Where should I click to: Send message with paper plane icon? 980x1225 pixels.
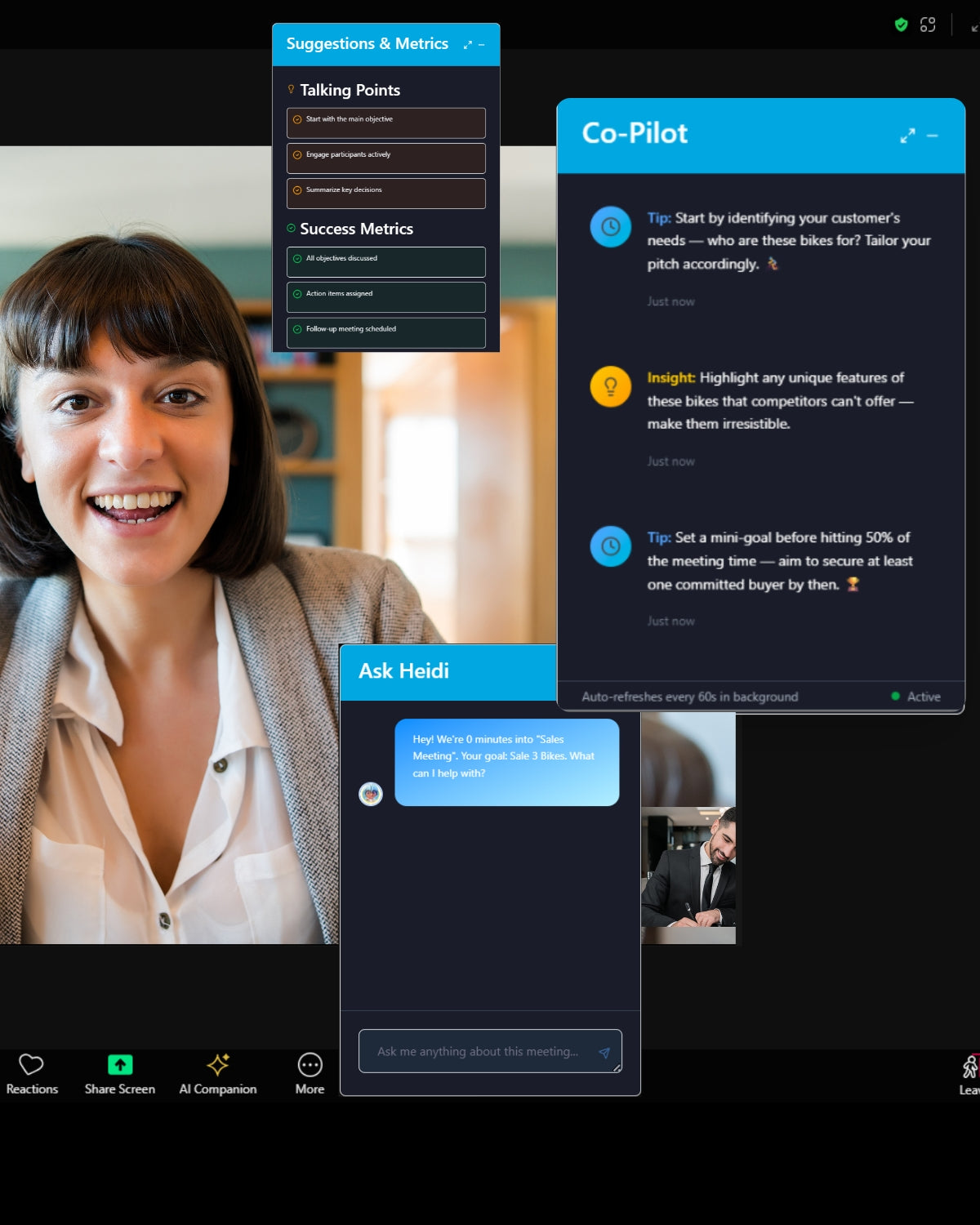pos(604,1053)
